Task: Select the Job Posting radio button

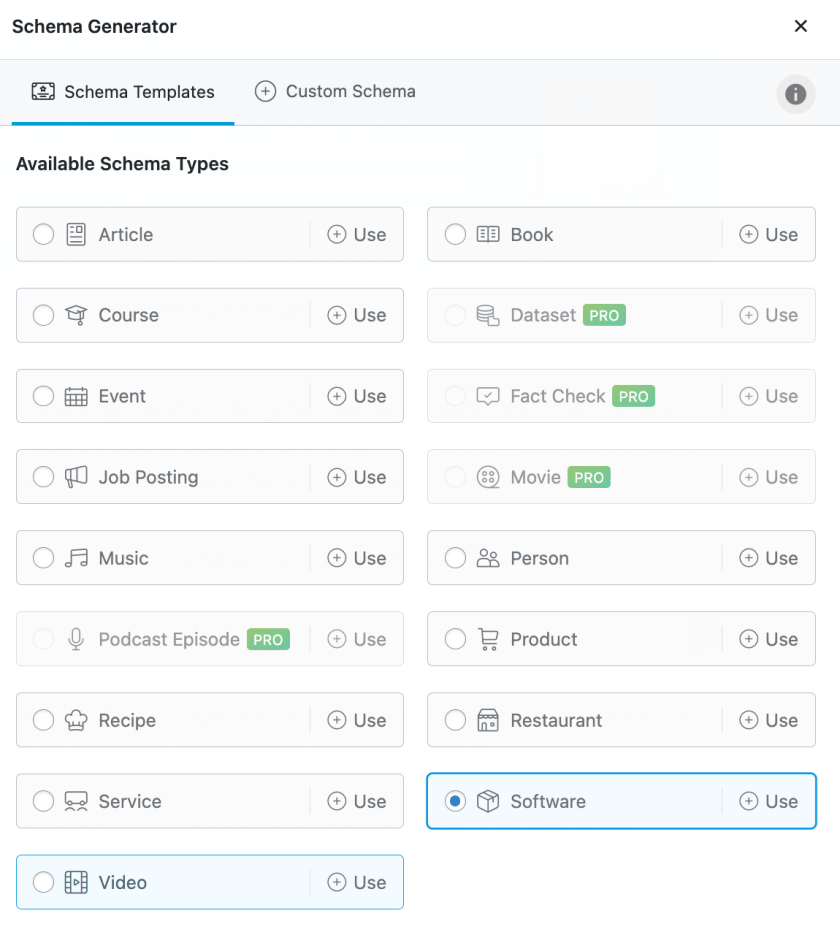Action: click(44, 477)
